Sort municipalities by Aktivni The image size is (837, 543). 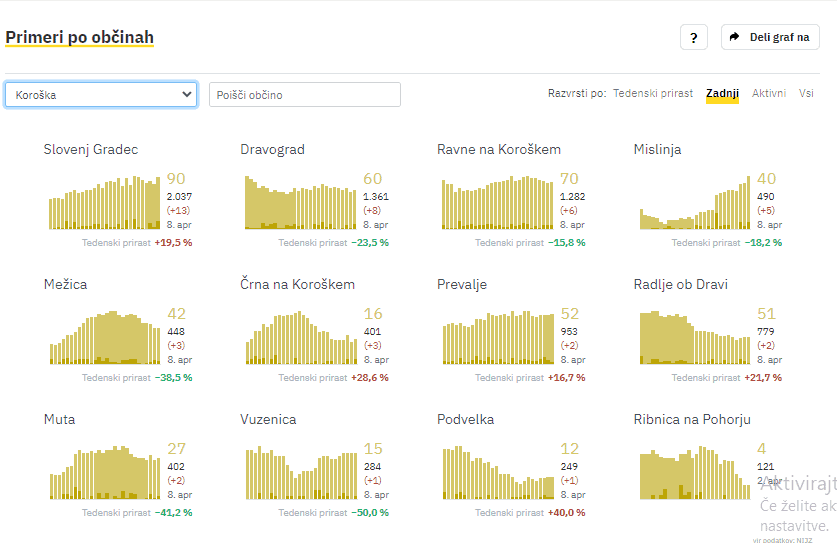(x=769, y=93)
